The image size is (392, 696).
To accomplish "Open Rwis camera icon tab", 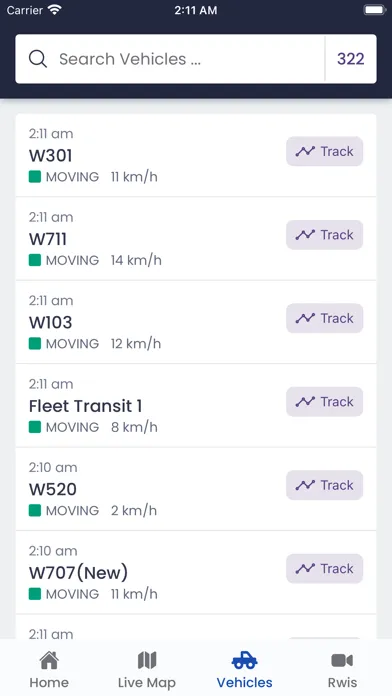I will 342,660.
